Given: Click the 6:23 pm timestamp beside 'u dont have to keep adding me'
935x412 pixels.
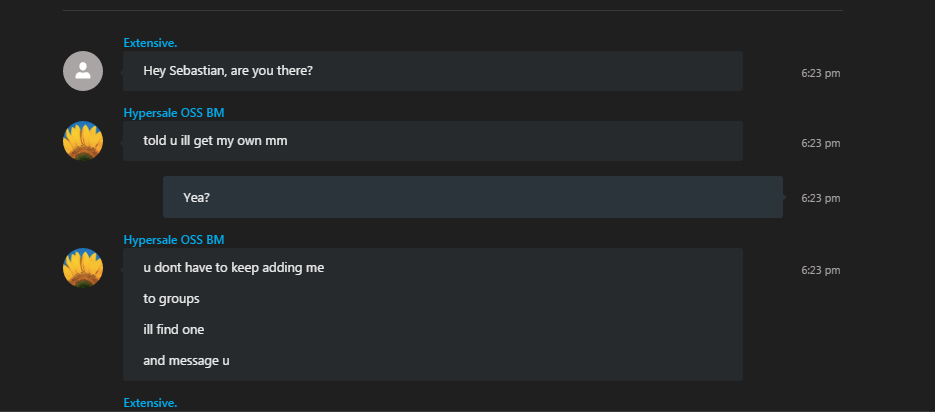Looking at the screenshot, I should click(x=821, y=270).
